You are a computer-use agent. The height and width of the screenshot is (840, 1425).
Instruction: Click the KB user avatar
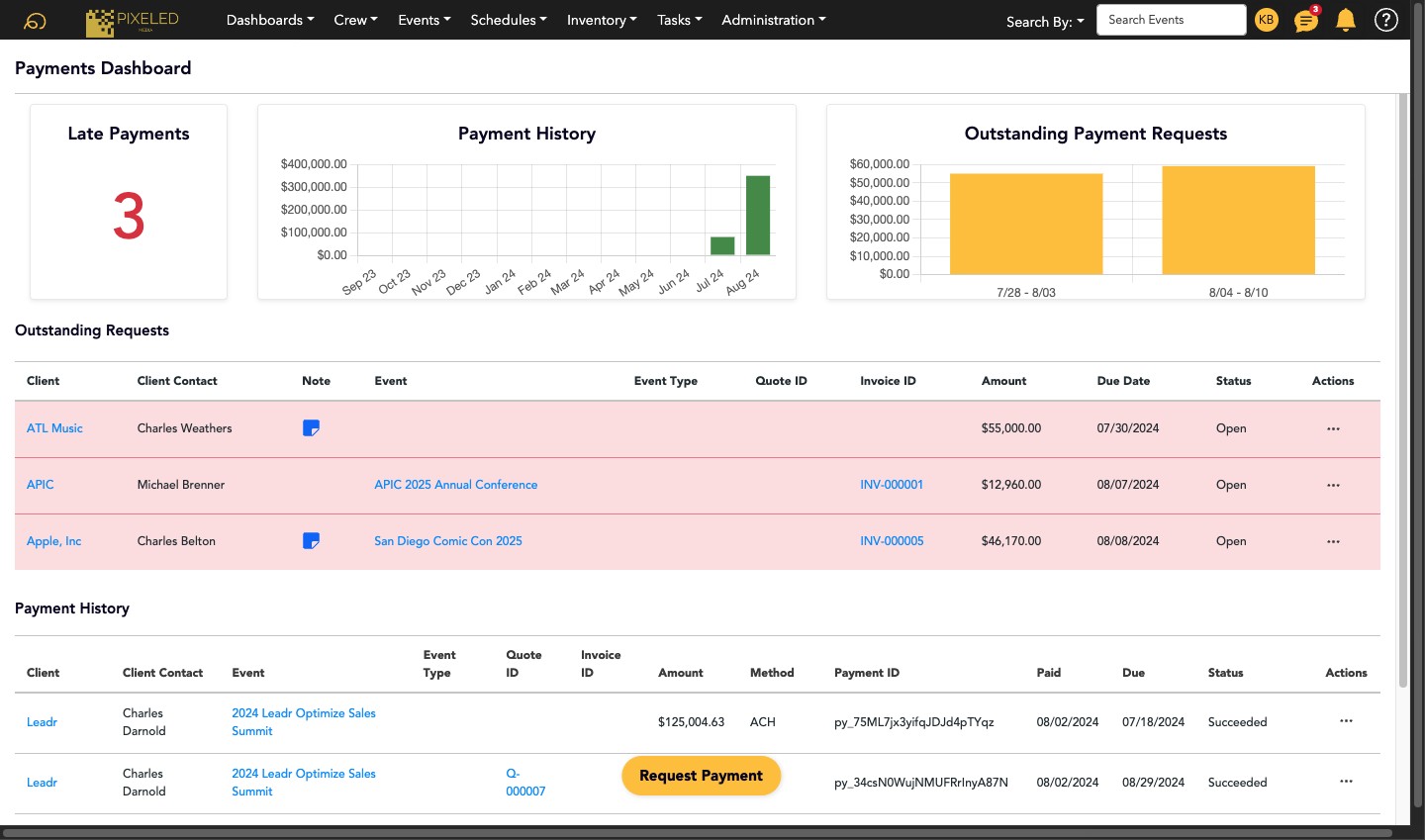tap(1266, 20)
